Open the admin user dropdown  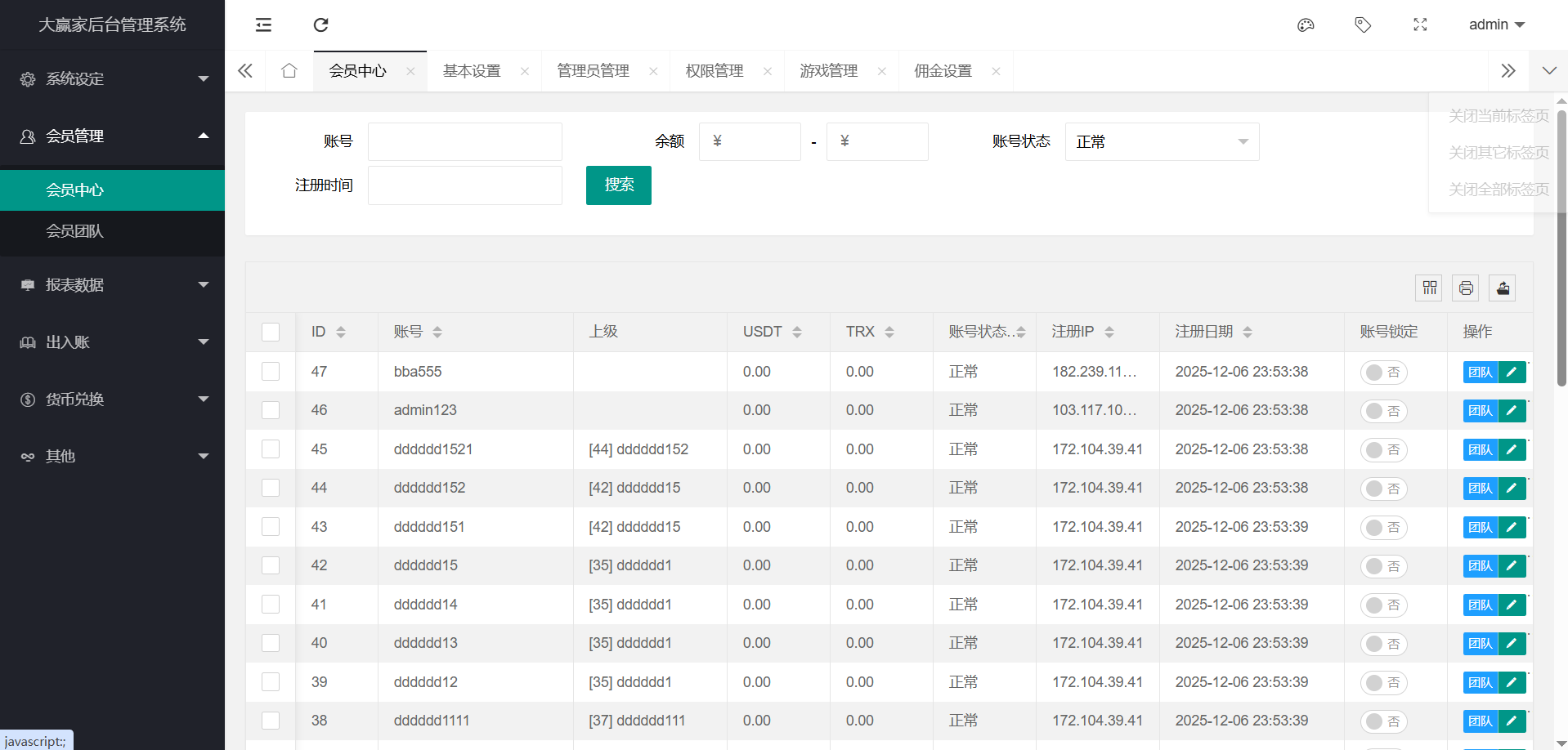pos(1496,25)
